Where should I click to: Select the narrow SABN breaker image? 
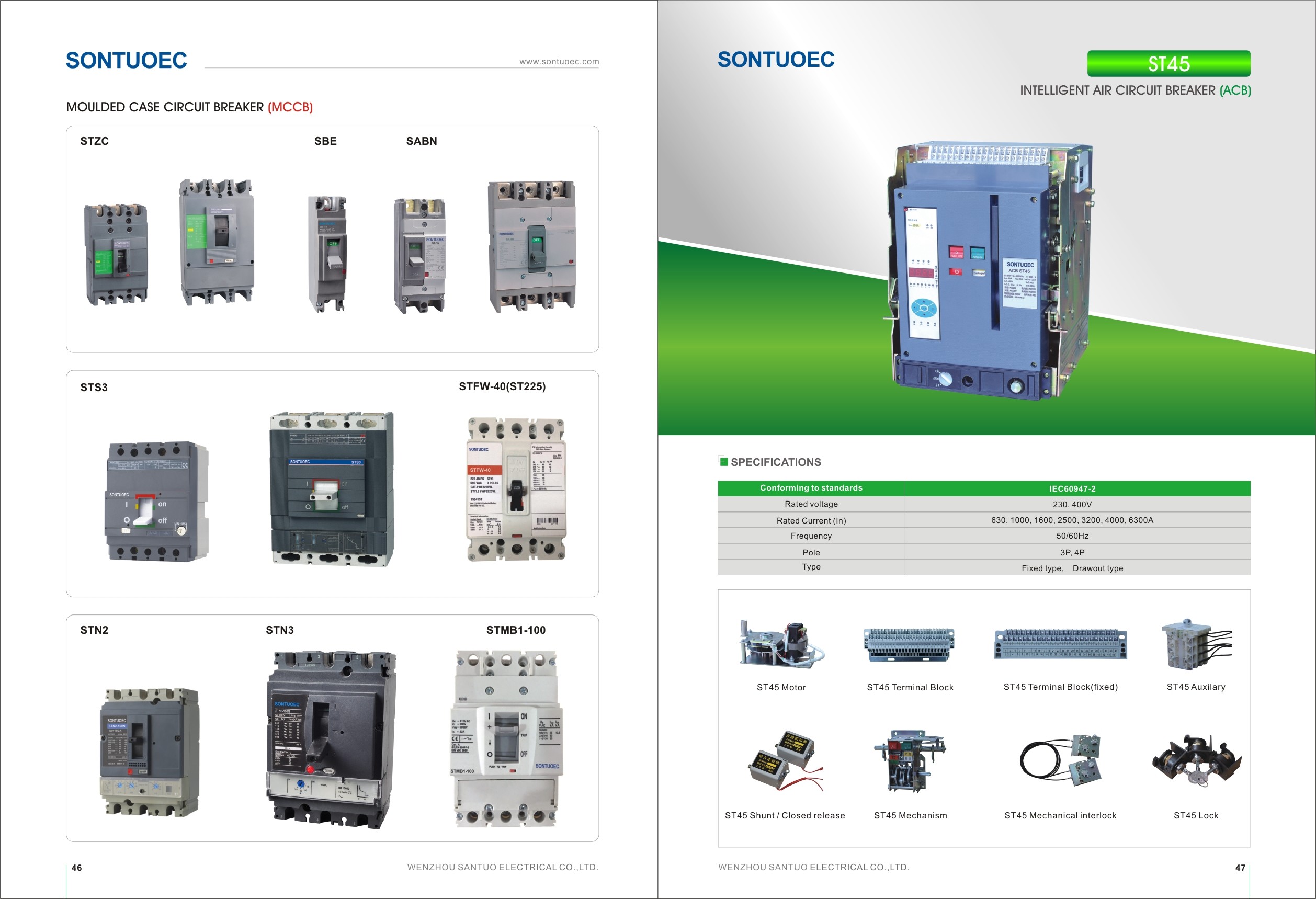pyautogui.click(x=419, y=255)
